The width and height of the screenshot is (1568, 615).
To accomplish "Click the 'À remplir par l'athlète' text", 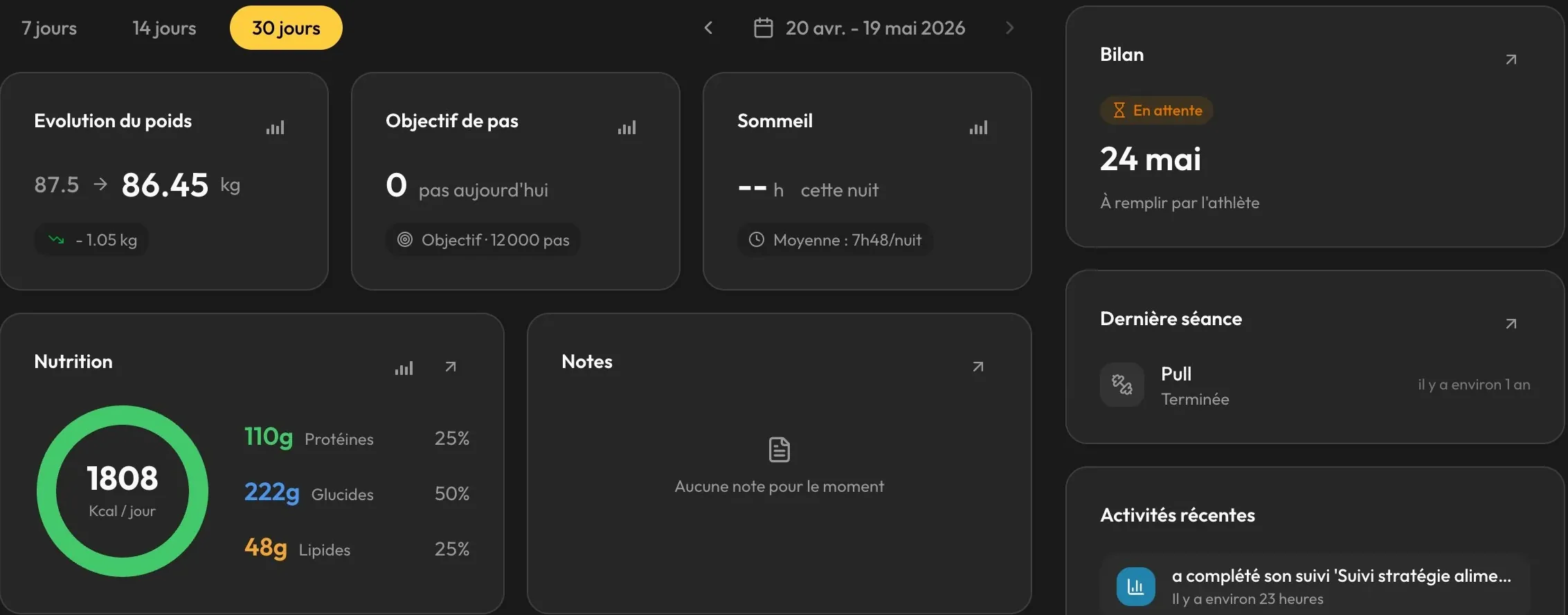I will point(1180,203).
